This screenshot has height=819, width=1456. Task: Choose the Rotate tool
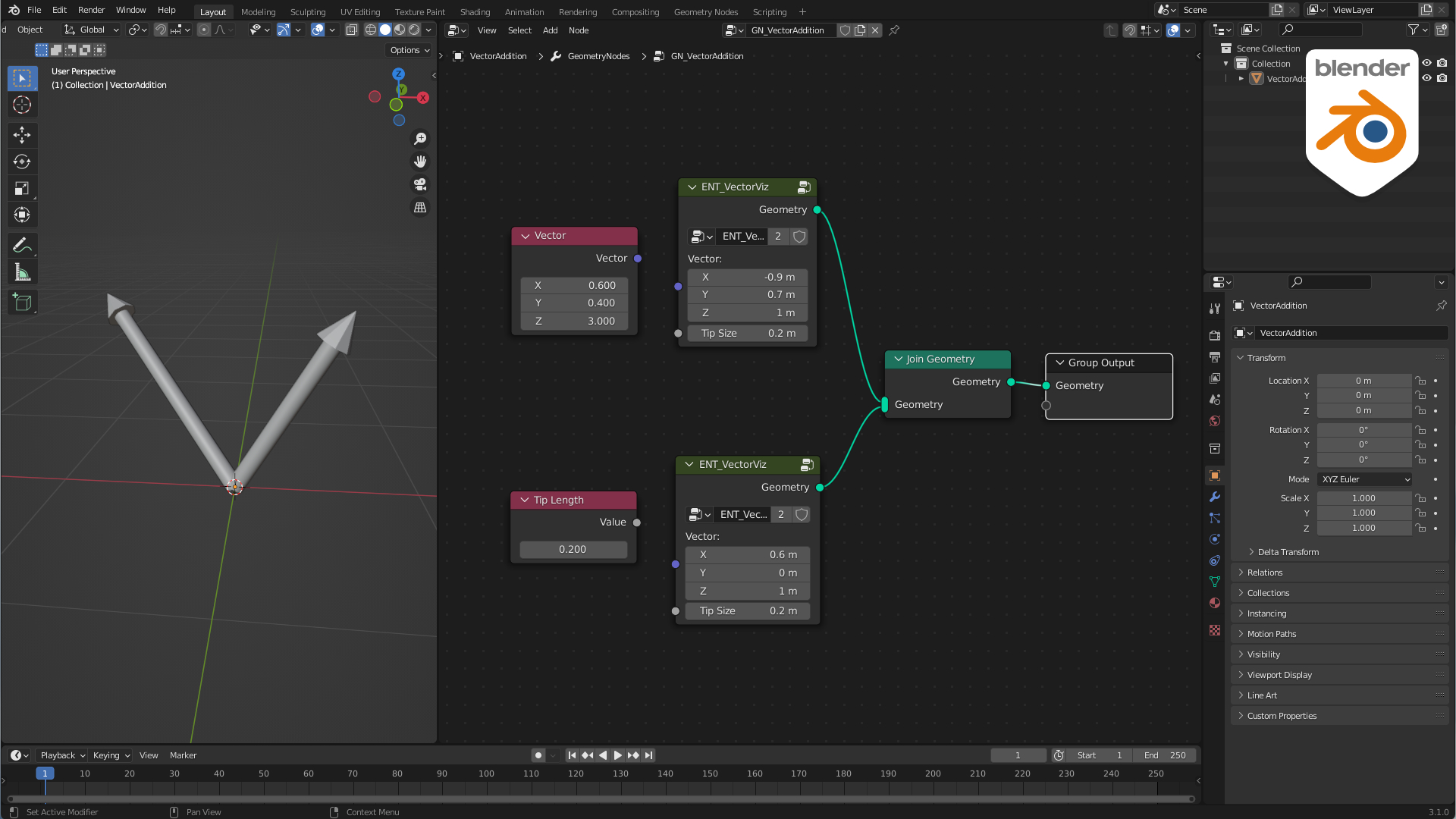coord(22,162)
